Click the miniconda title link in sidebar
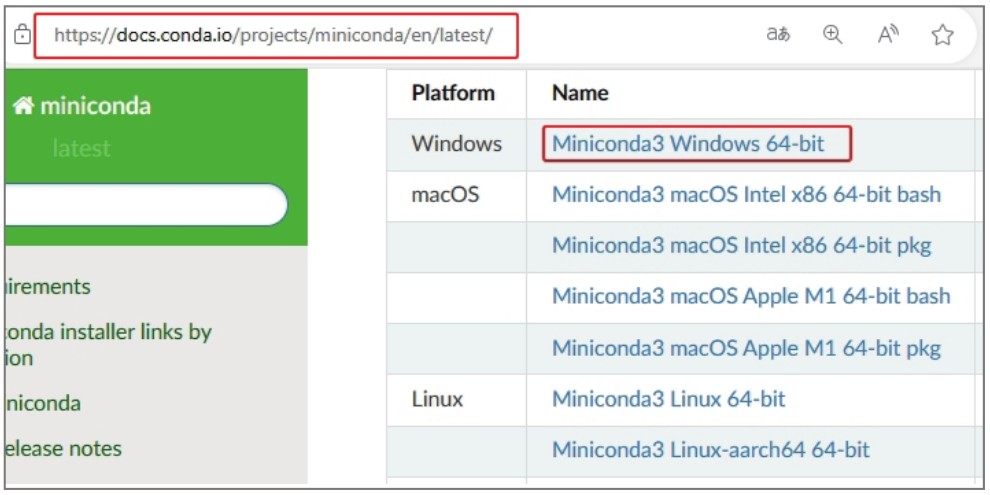 point(95,106)
